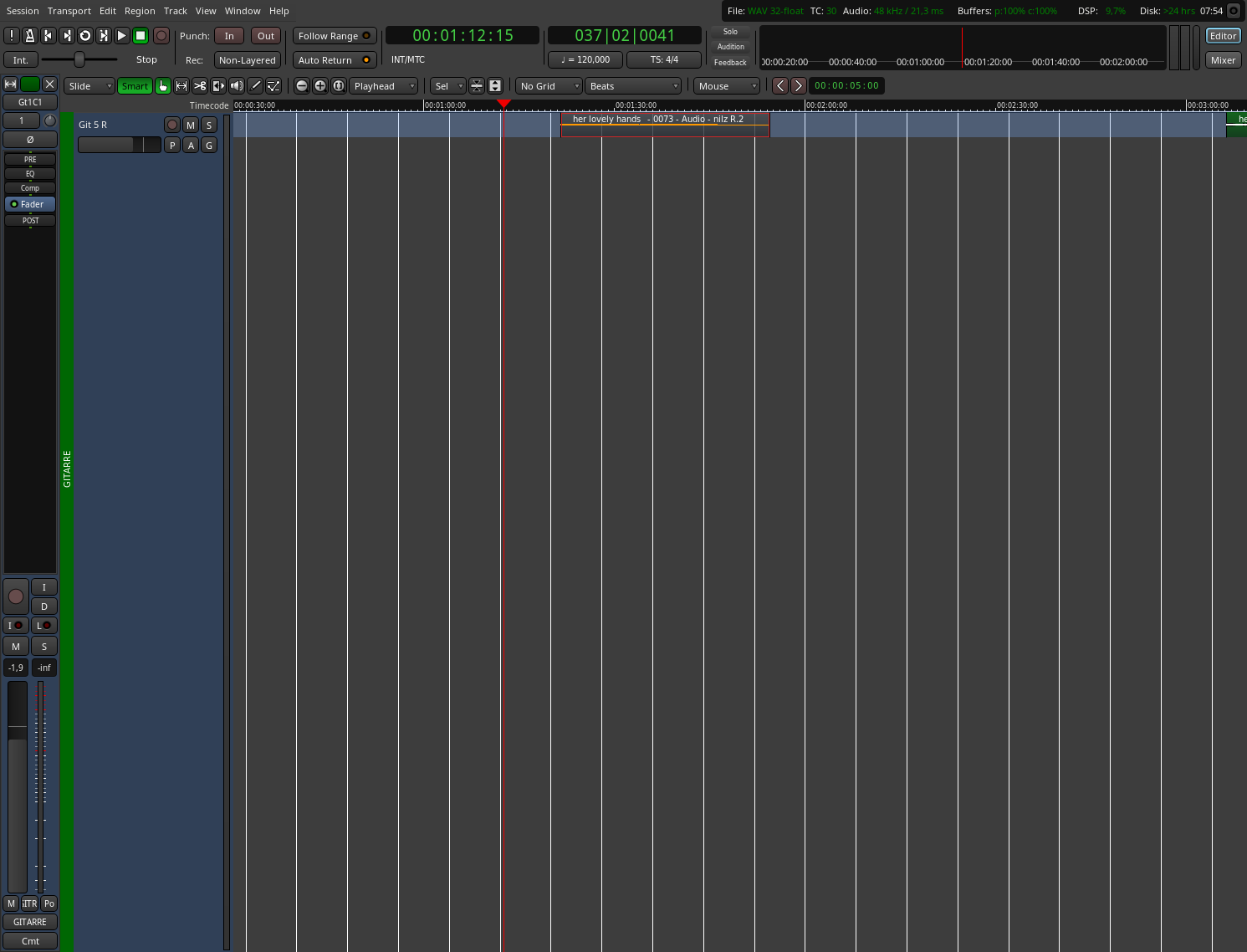Image resolution: width=1247 pixels, height=952 pixels.
Task: Select the Draw (pencil) tool
Action: click(x=255, y=86)
